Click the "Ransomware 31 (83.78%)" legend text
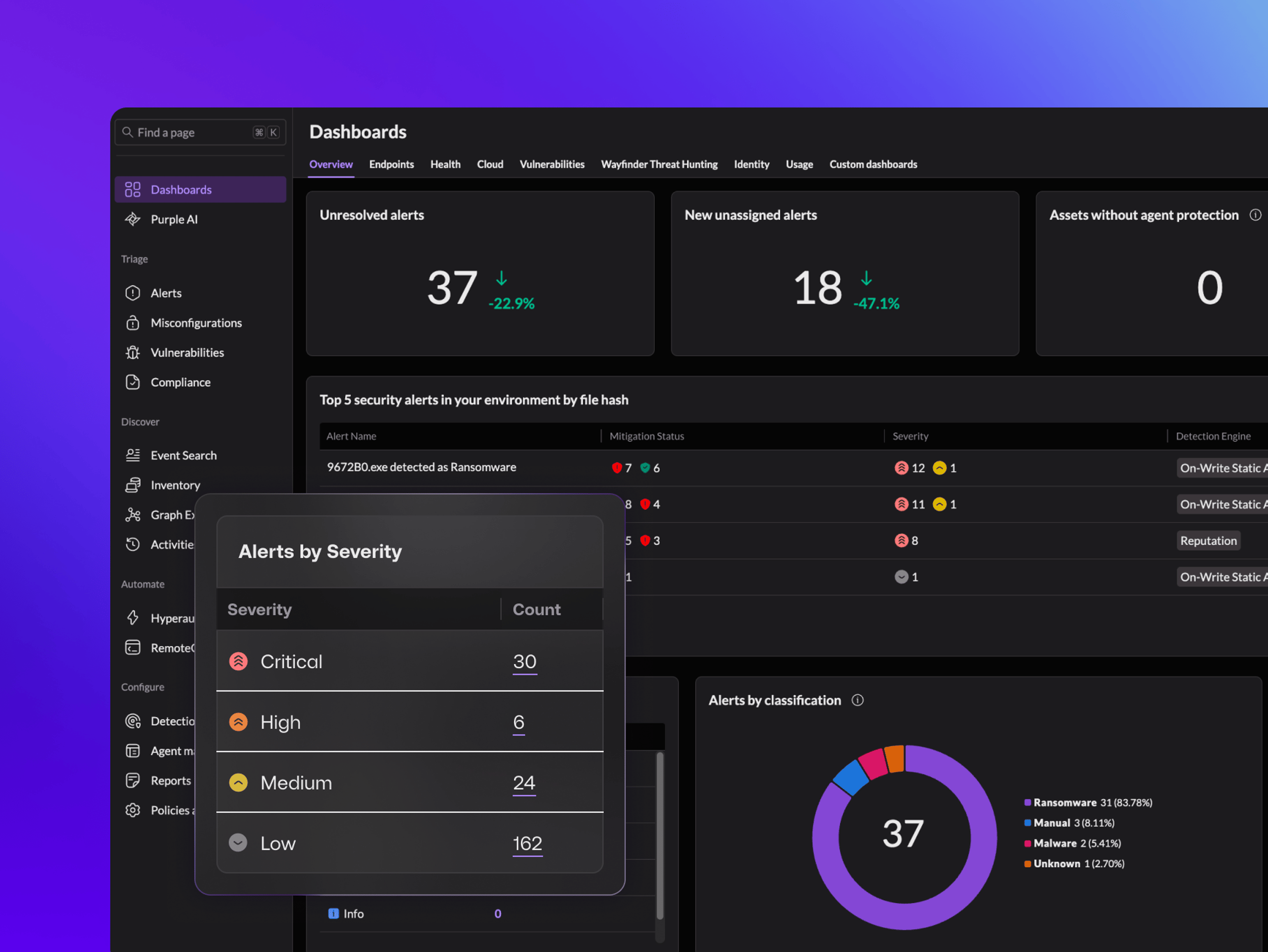 pos(1093,803)
